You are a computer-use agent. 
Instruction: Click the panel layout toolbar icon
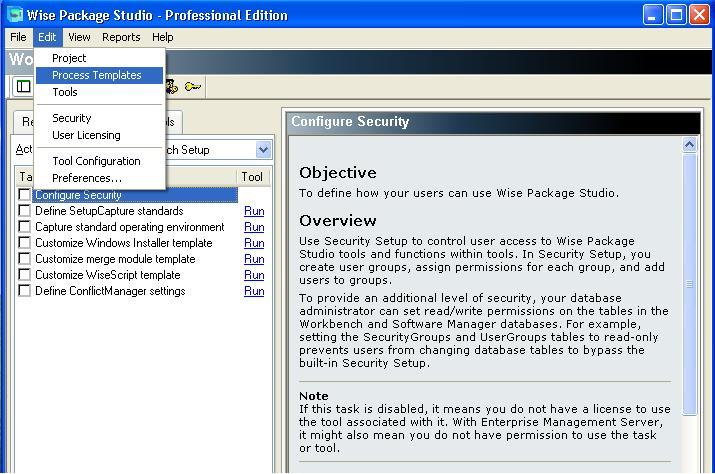pos(23,87)
